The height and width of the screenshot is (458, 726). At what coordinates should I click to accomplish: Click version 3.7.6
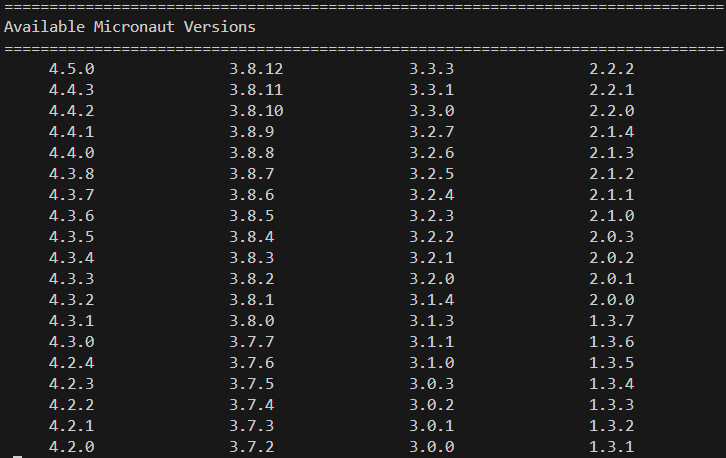[251, 363]
